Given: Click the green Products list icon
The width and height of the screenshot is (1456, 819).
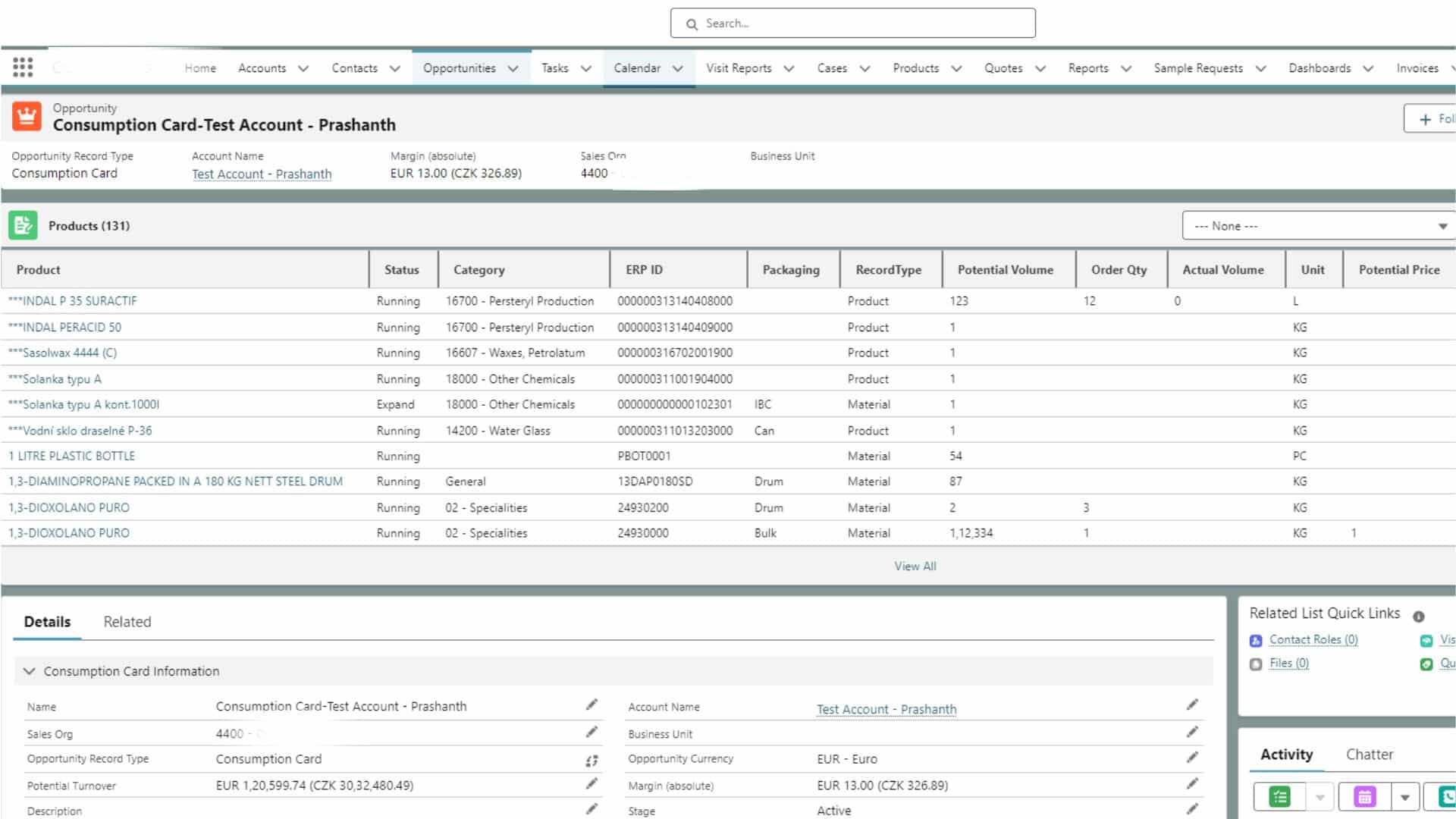Looking at the screenshot, I should click(23, 225).
